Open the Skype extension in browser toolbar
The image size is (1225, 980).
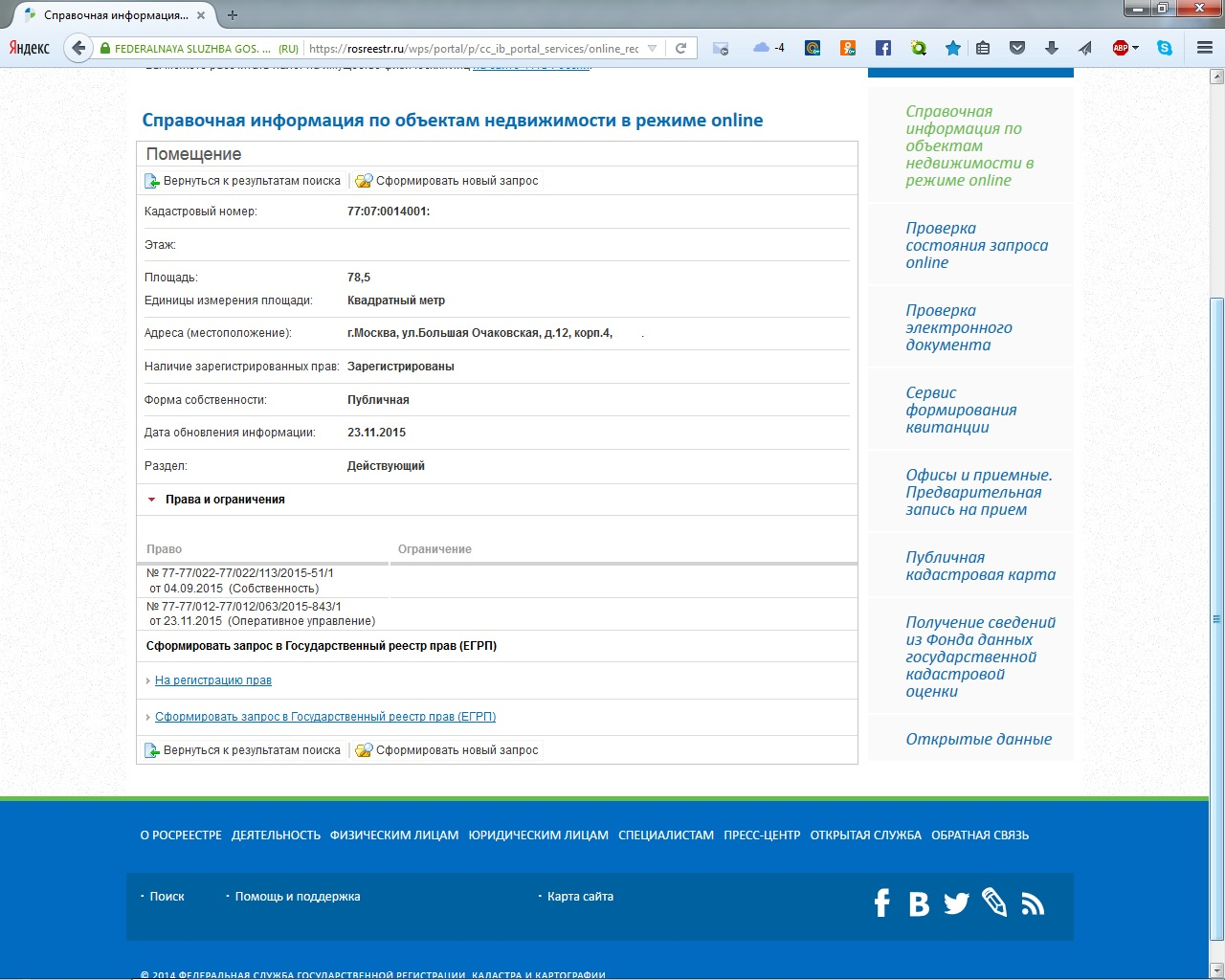pyautogui.click(x=1165, y=48)
